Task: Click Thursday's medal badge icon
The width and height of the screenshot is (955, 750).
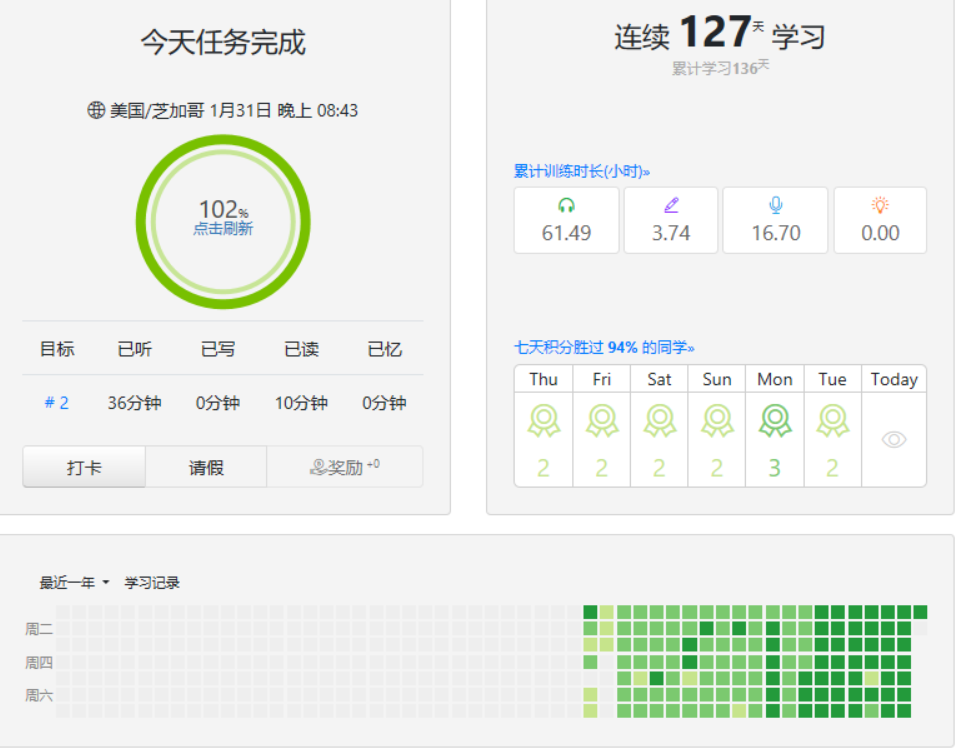Action: click(x=543, y=421)
